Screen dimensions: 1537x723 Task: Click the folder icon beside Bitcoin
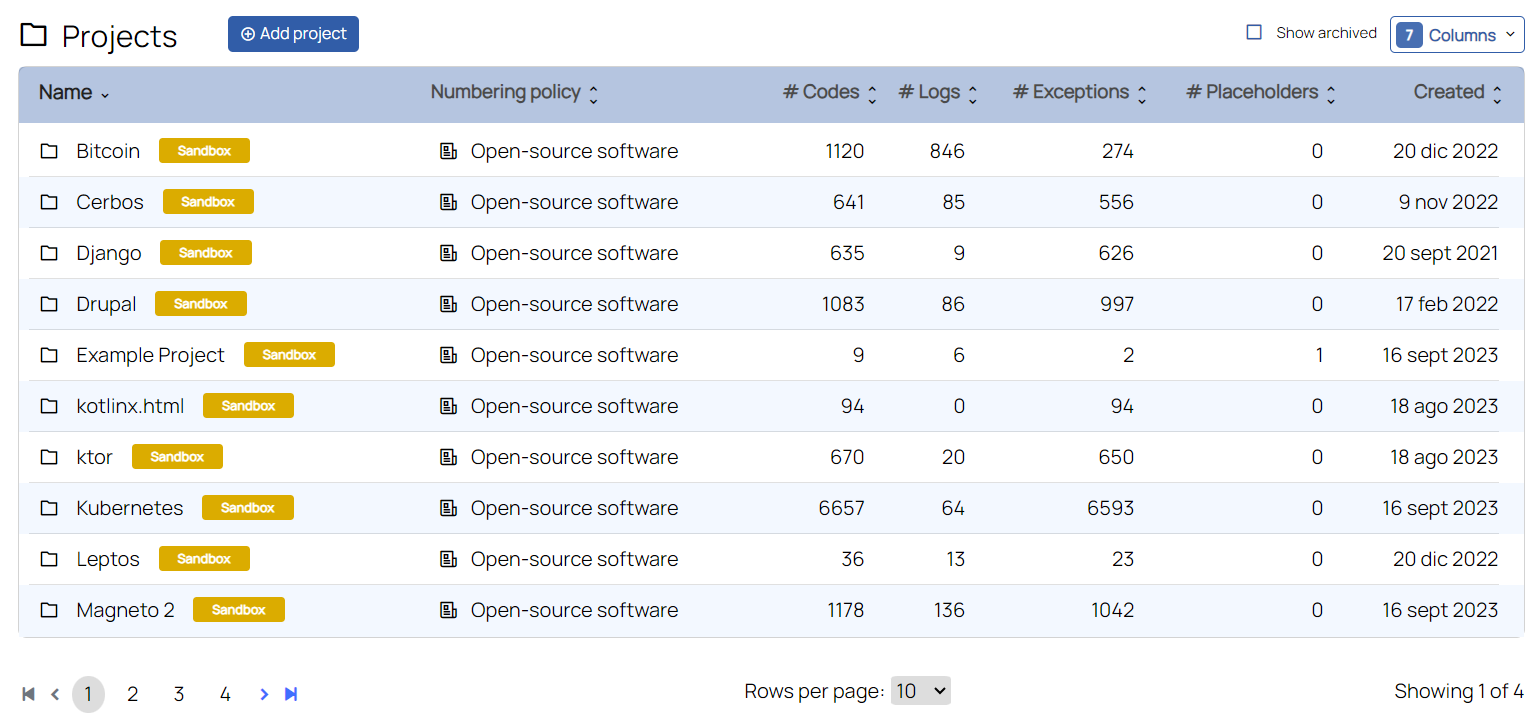(49, 151)
